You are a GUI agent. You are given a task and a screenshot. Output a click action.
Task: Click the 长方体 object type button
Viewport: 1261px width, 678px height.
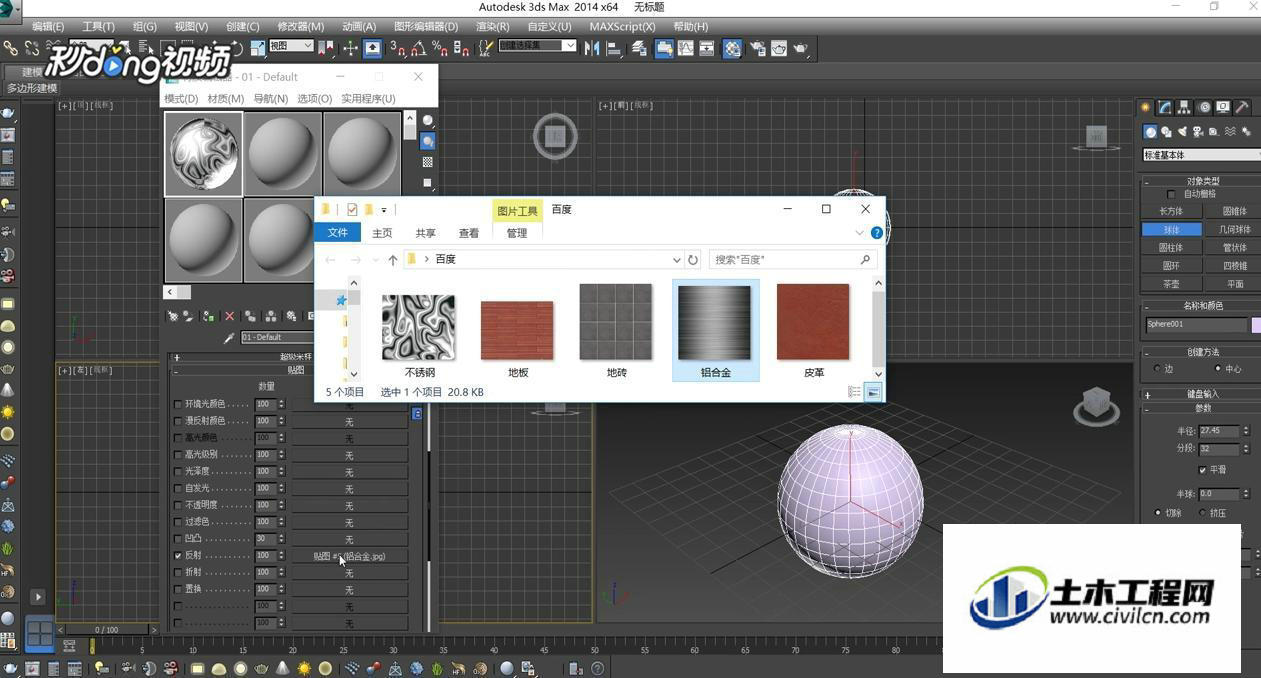1171,212
